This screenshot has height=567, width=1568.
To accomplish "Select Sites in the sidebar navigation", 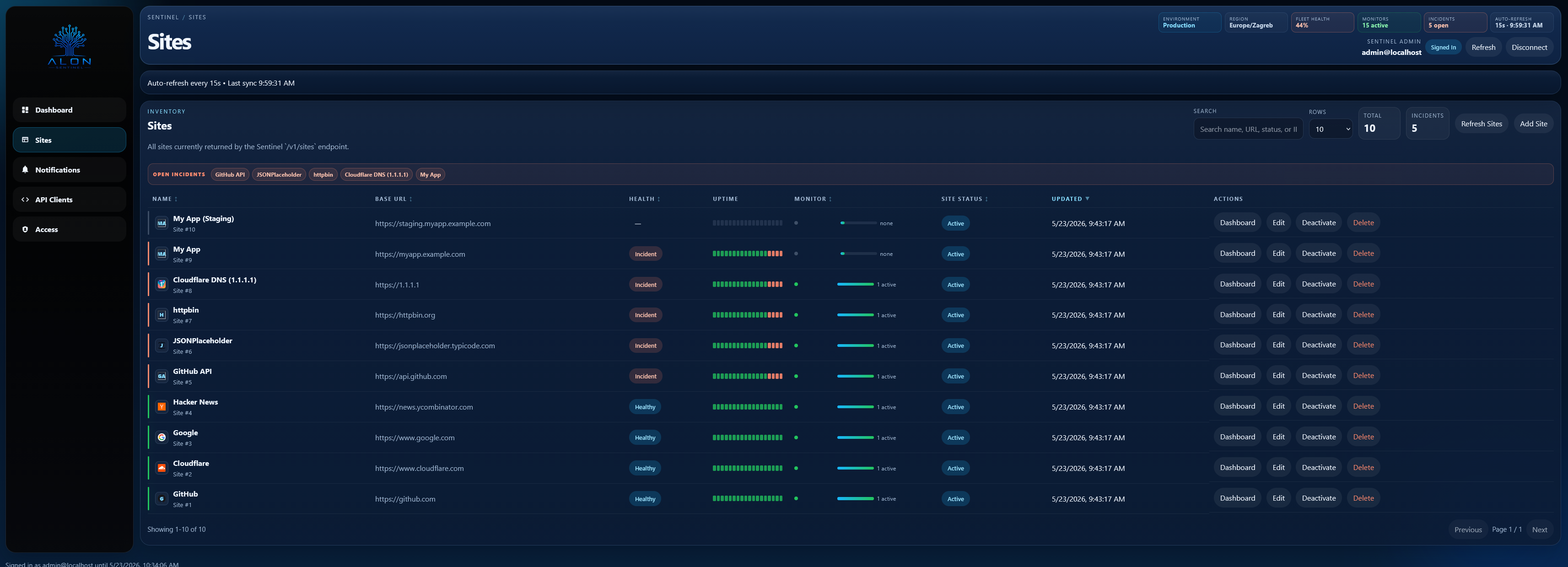I will 70,140.
